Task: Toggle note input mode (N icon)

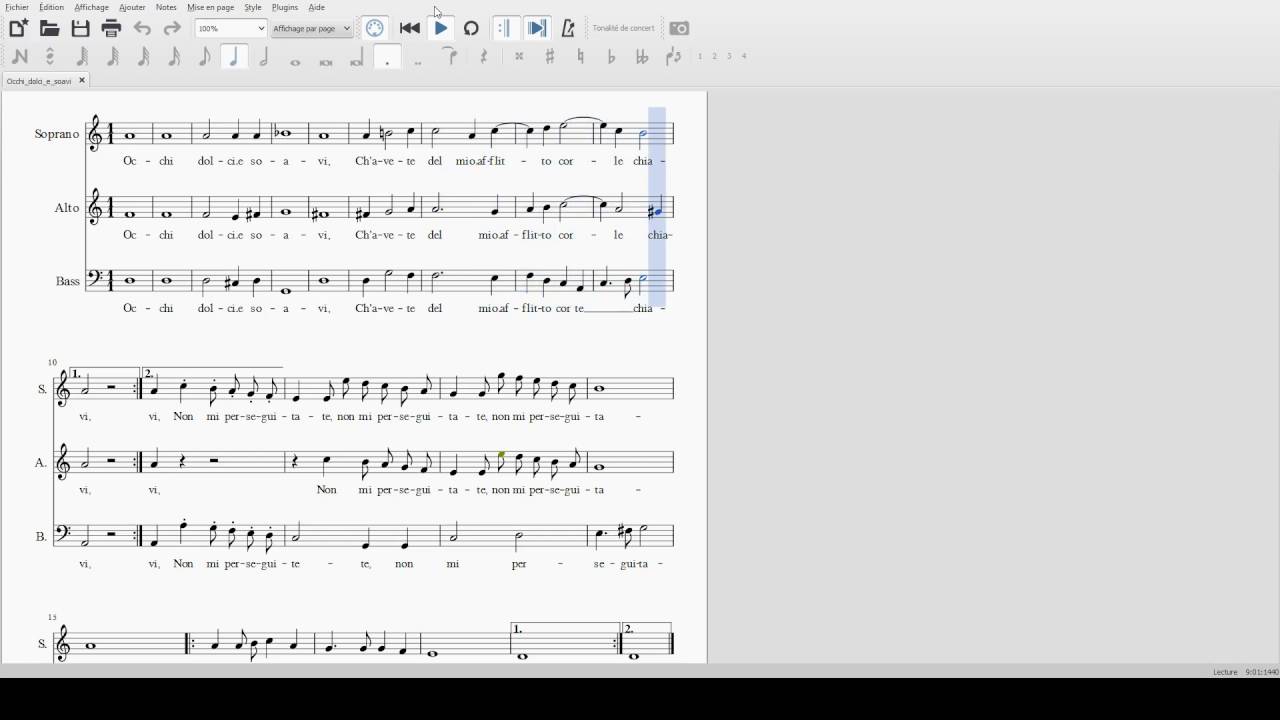Action: point(19,57)
